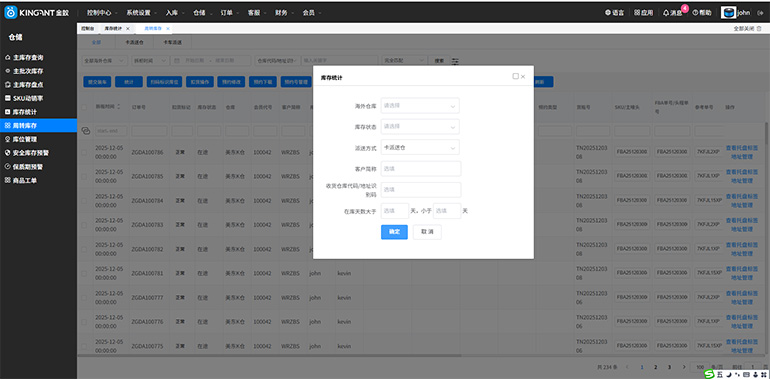Image resolution: width=770 pixels, height=380 pixels.
Task: Confirm the dialog with 确定
Action: [394, 232]
